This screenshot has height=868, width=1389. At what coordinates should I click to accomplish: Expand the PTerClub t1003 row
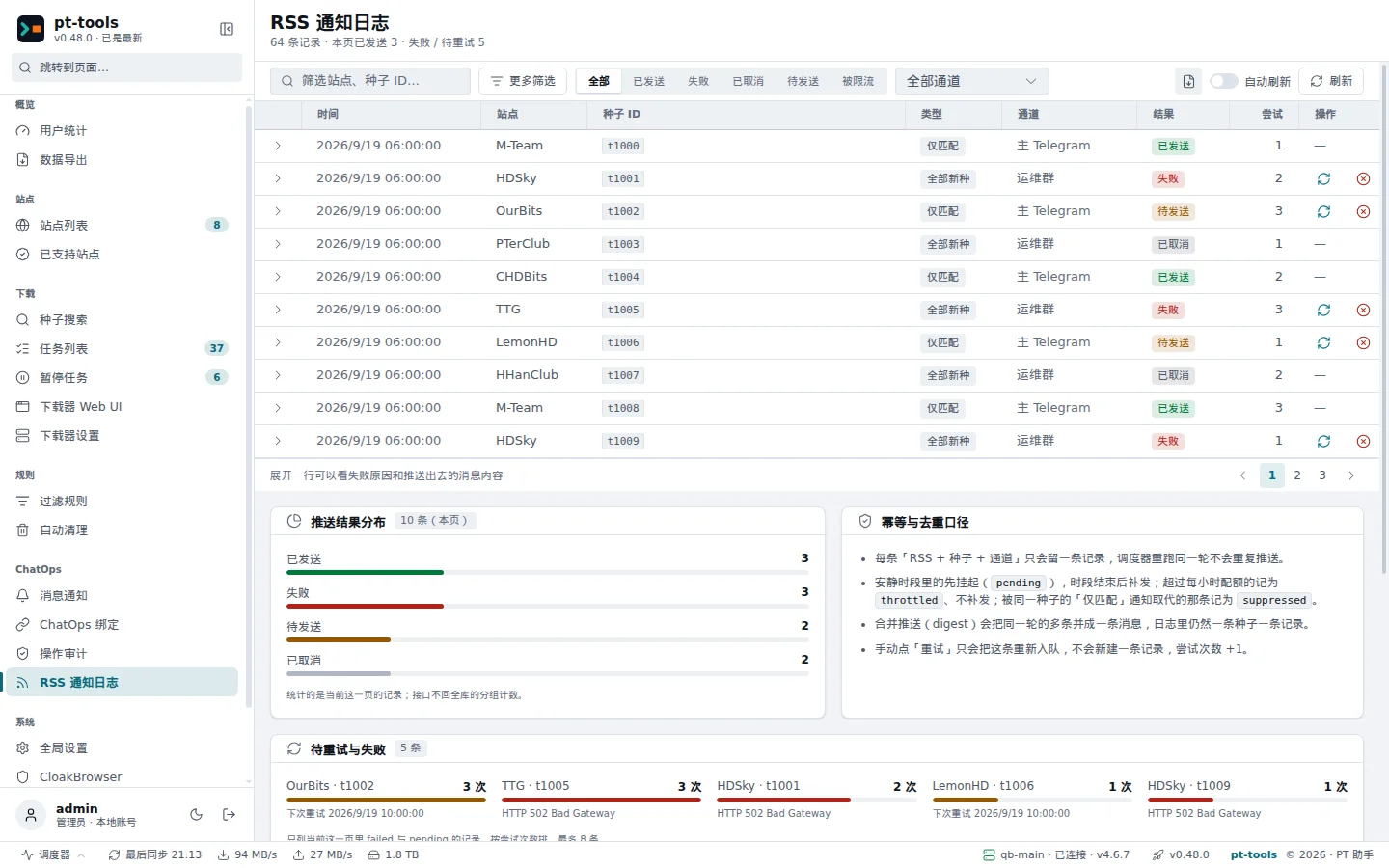[278, 244]
